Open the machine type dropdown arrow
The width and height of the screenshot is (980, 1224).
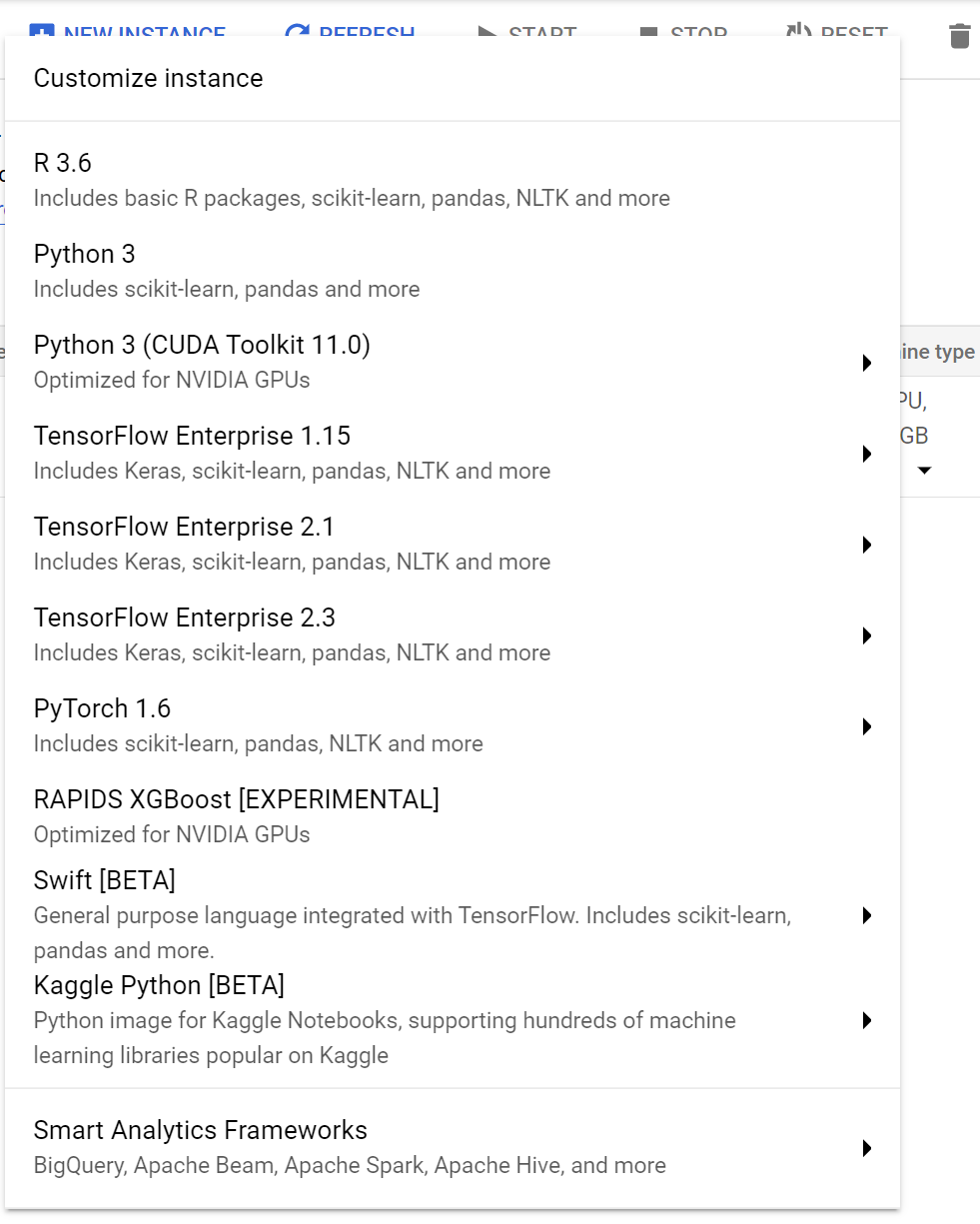coord(925,471)
